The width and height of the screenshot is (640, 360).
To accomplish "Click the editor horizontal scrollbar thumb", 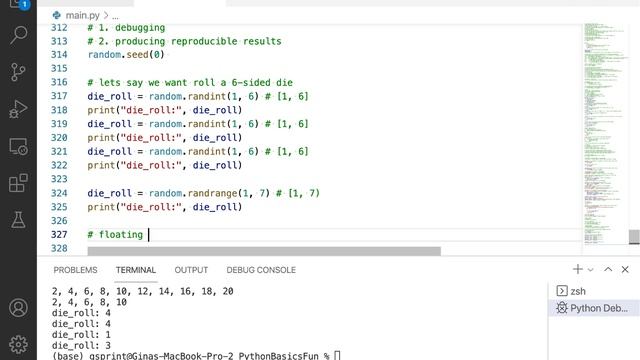I will tap(264, 251).
